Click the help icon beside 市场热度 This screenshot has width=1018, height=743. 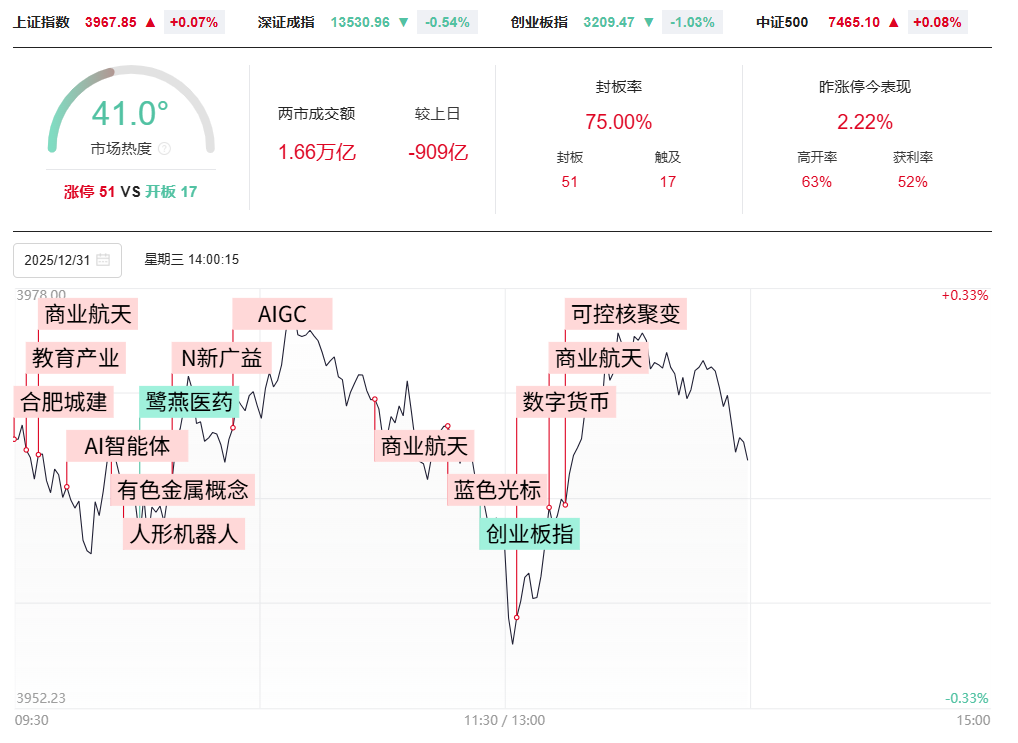164,149
